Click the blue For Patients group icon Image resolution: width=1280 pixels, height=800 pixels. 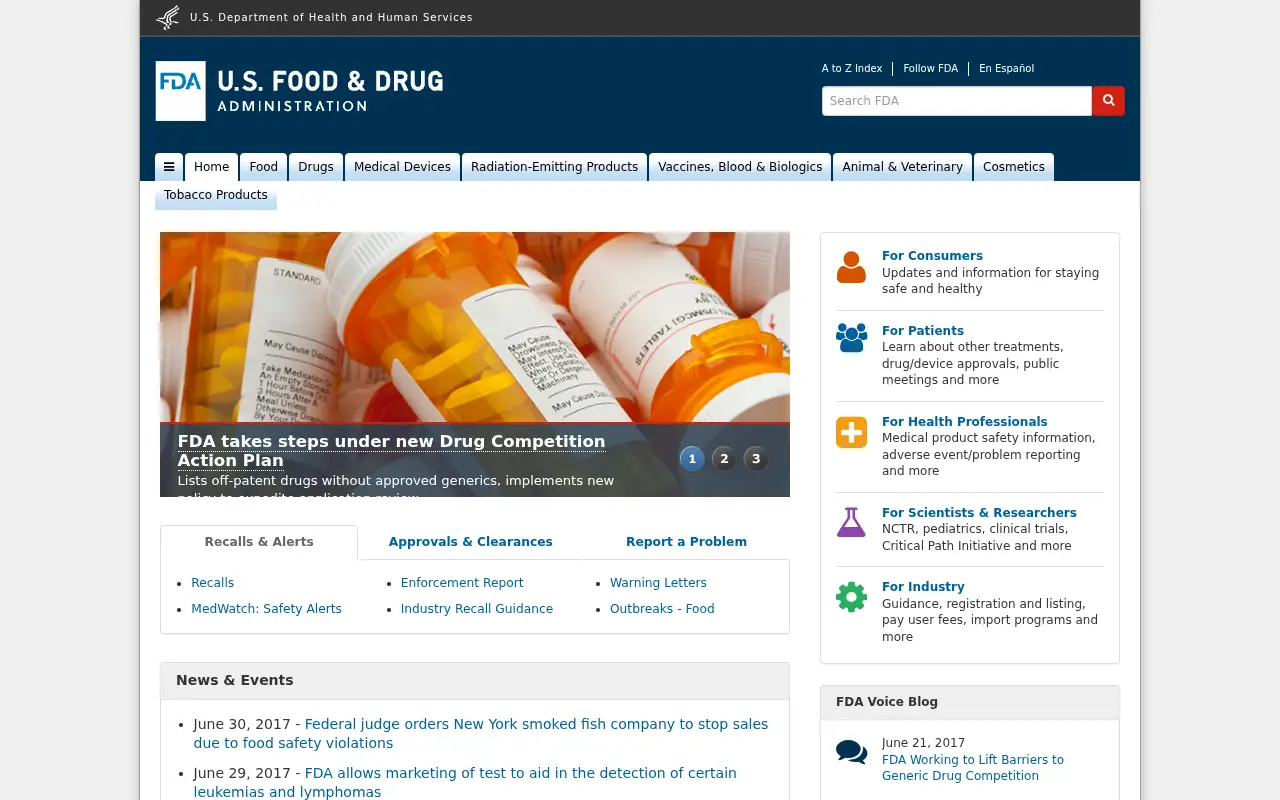(851, 338)
